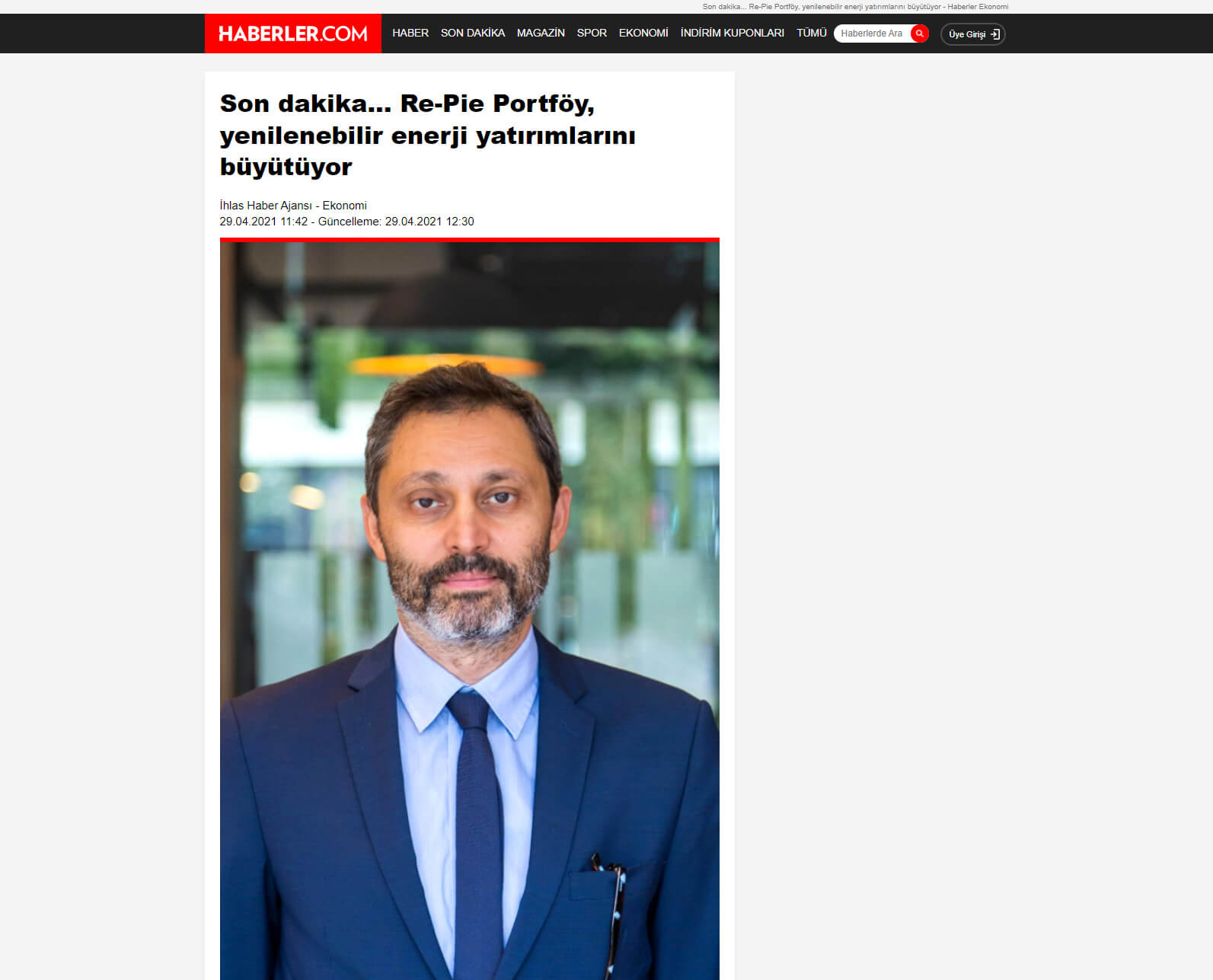Click the Haberler.com red logo
Image resolution: width=1213 pixels, height=980 pixels.
pyautogui.click(x=293, y=34)
